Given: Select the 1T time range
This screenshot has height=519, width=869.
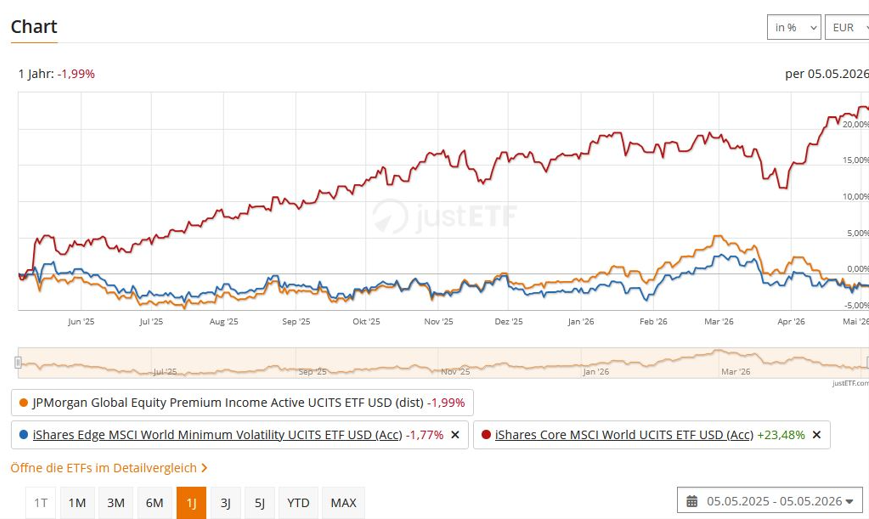Looking at the screenshot, I should pos(40,503).
